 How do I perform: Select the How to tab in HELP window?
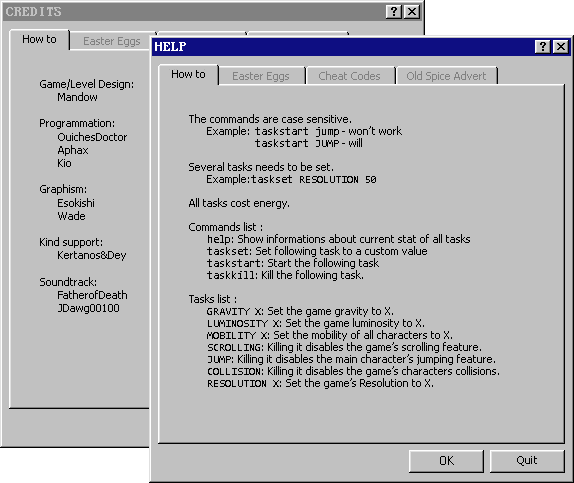[188, 74]
